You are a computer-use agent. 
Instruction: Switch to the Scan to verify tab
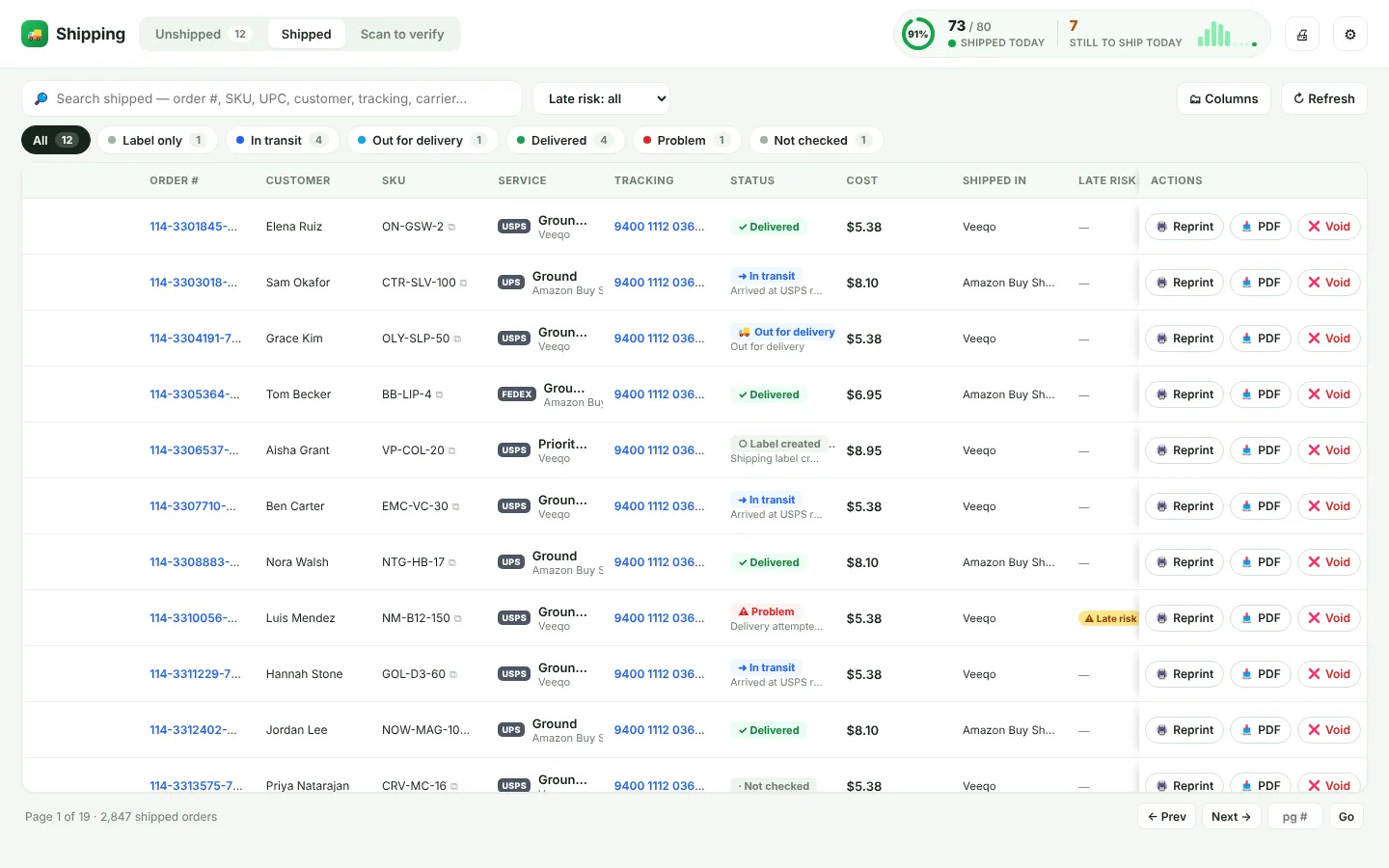pos(402,34)
